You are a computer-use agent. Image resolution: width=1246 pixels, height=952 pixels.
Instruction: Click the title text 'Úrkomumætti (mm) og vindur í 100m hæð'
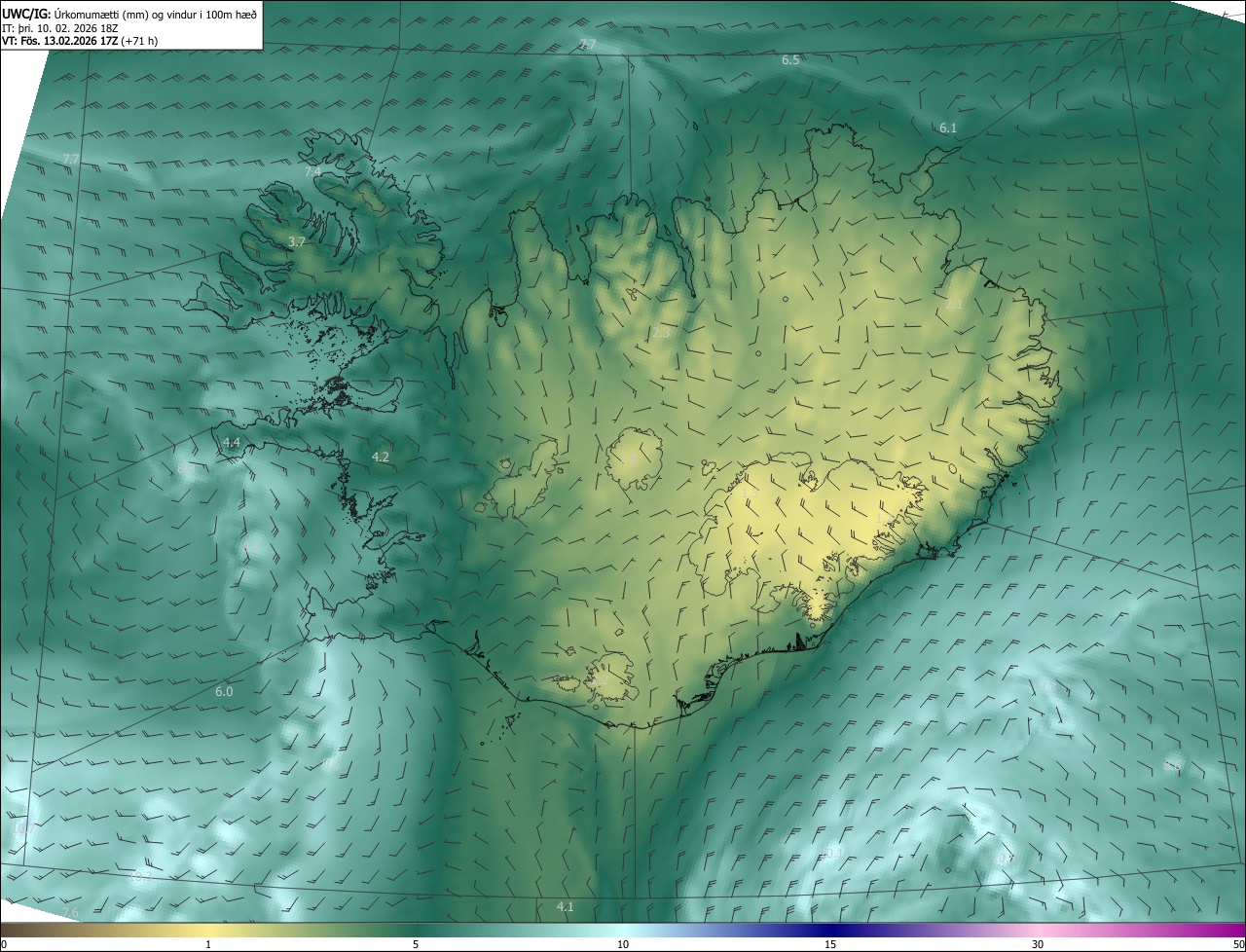tap(155, 14)
